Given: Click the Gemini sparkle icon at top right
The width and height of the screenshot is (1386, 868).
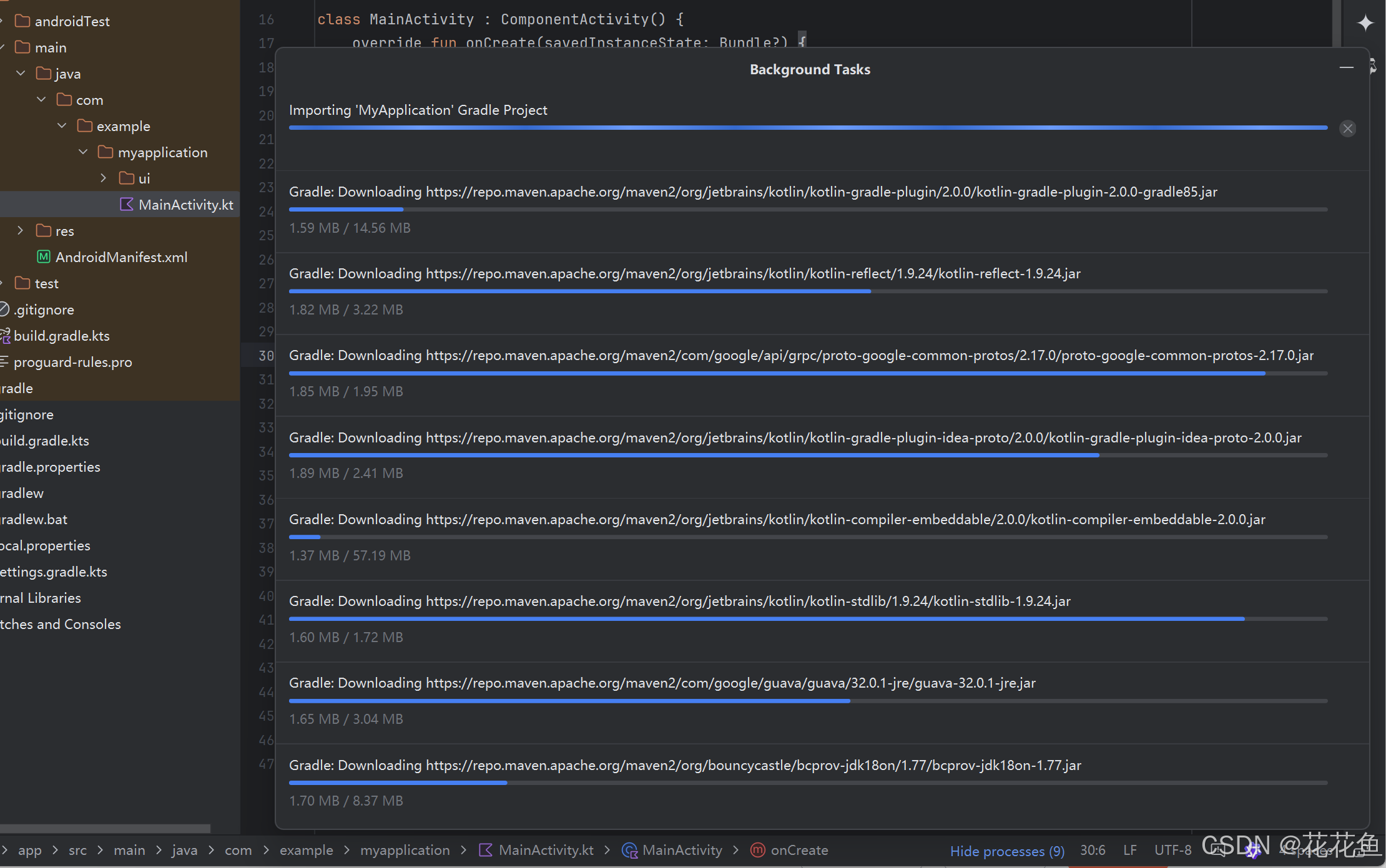Looking at the screenshot, I should tap(1365, 23).
